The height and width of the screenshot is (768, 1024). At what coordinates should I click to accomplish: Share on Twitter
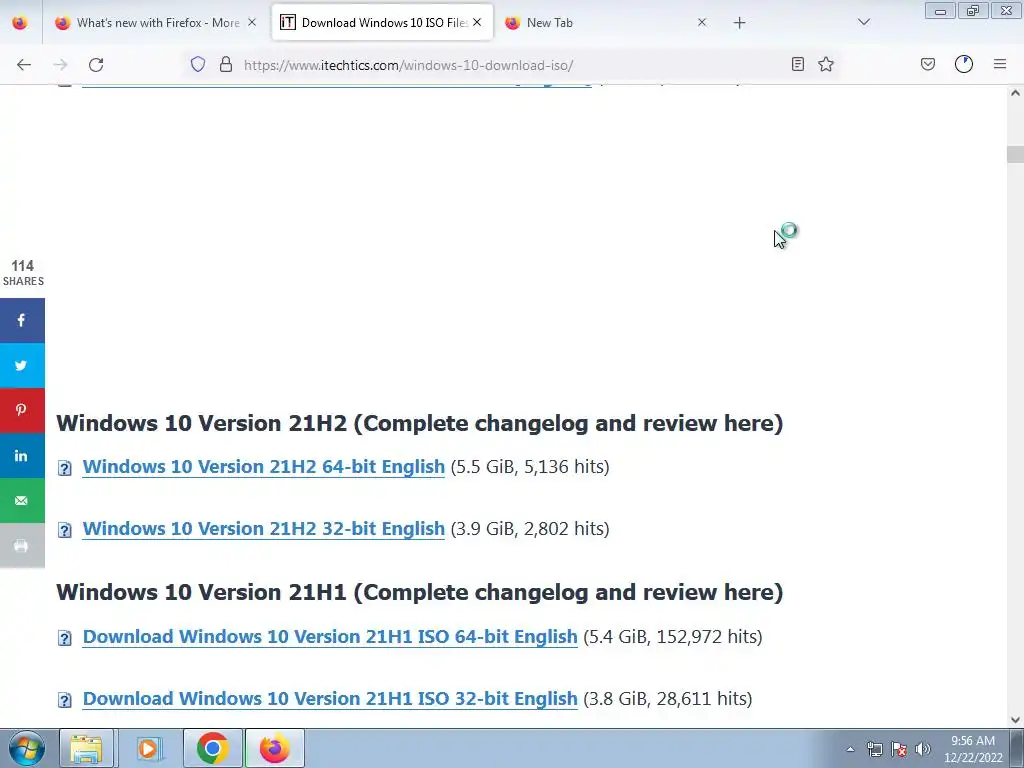tap(22, 366)
